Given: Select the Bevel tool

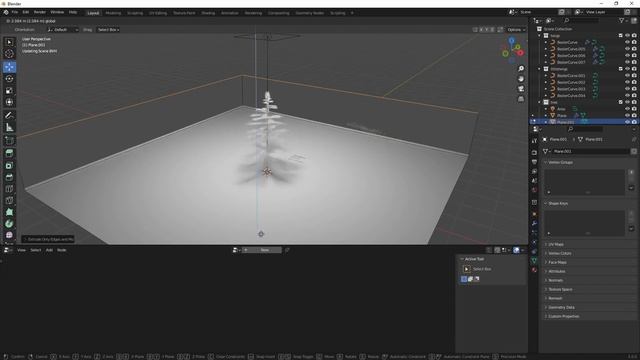Looking at the screenshot, I should (9, 177).
